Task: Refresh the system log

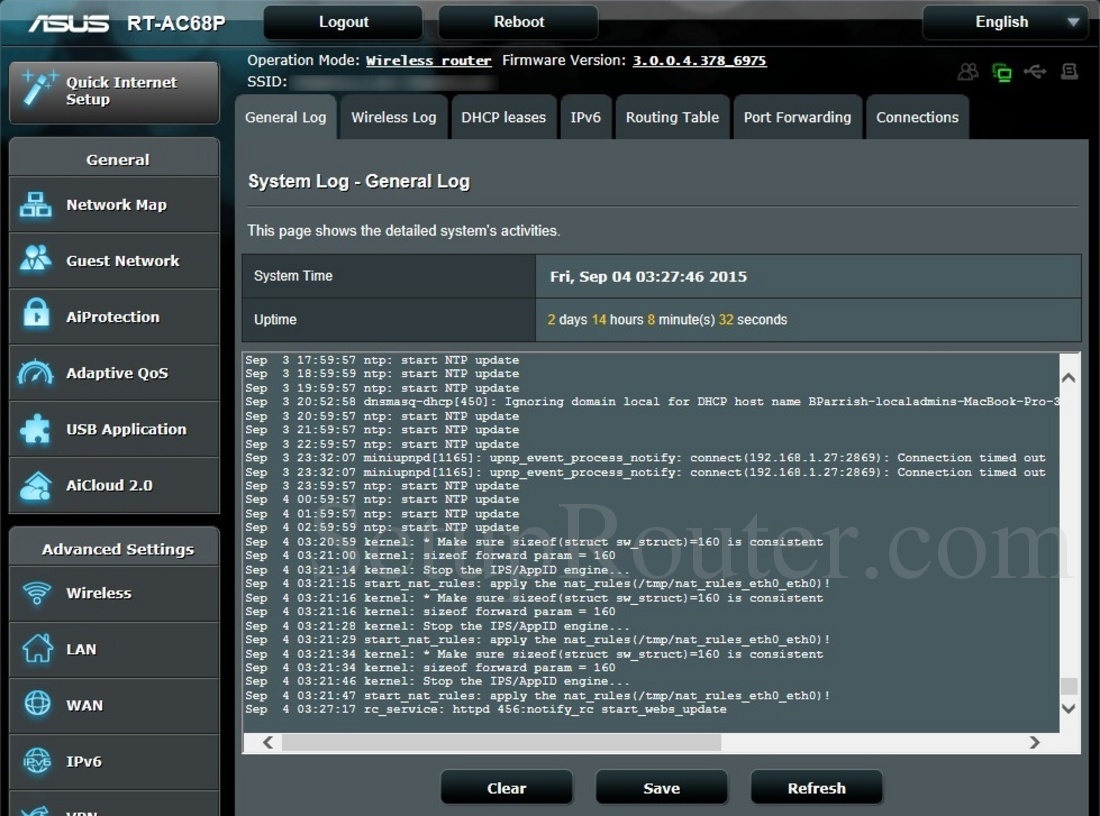Action: (817, 788)
